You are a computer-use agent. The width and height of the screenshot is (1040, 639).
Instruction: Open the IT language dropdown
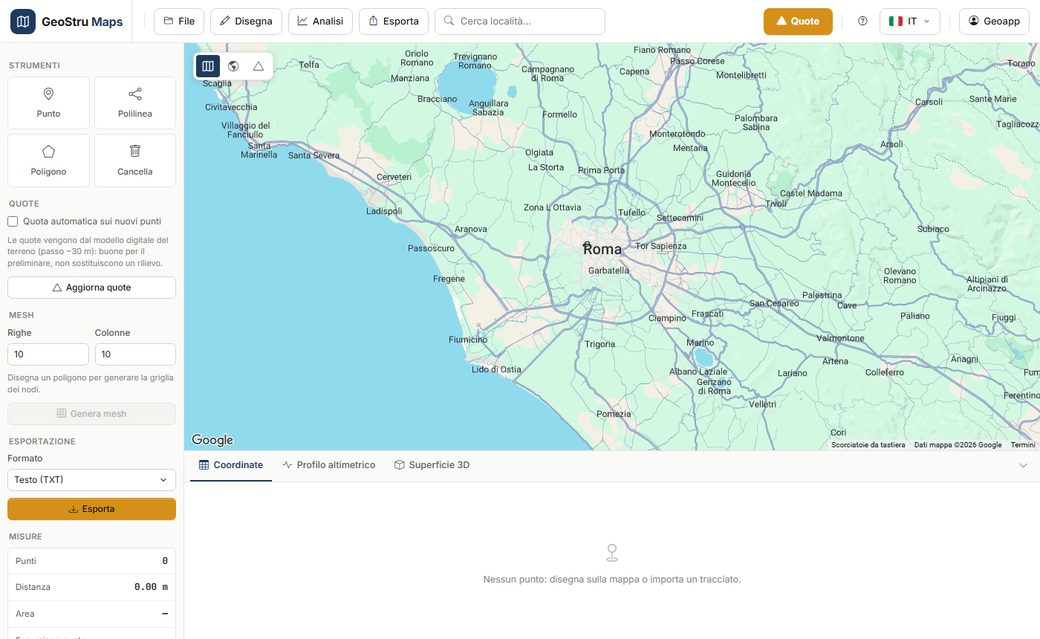909,21
